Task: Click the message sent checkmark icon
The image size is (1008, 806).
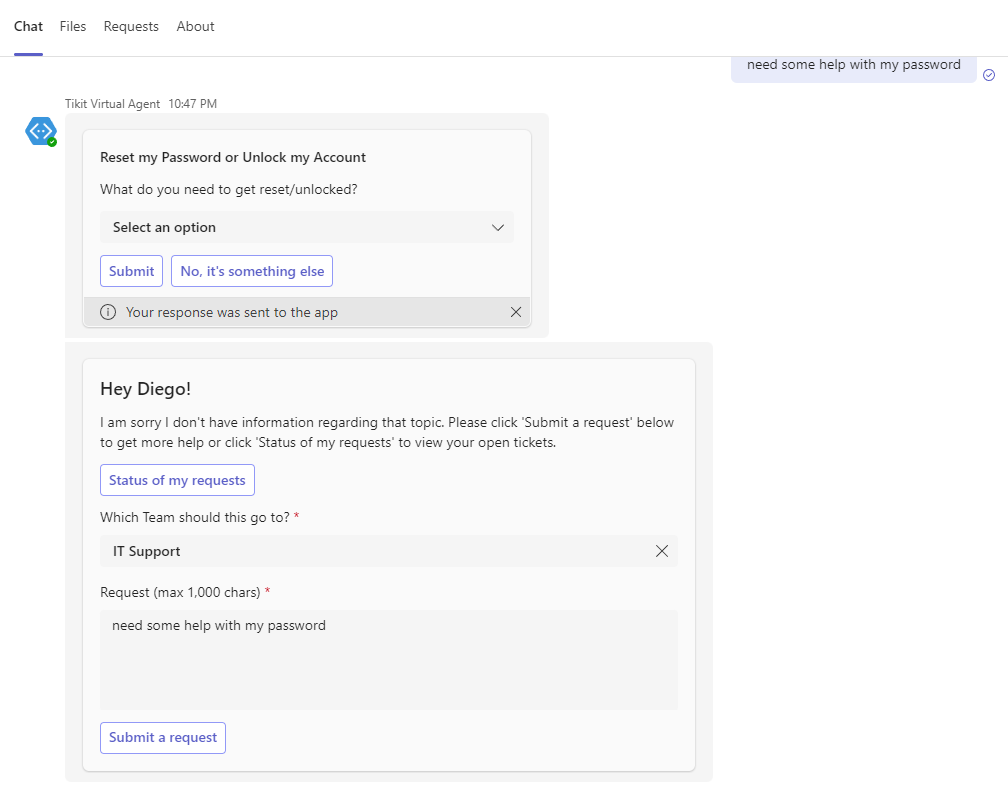Action: click(989, 75)
